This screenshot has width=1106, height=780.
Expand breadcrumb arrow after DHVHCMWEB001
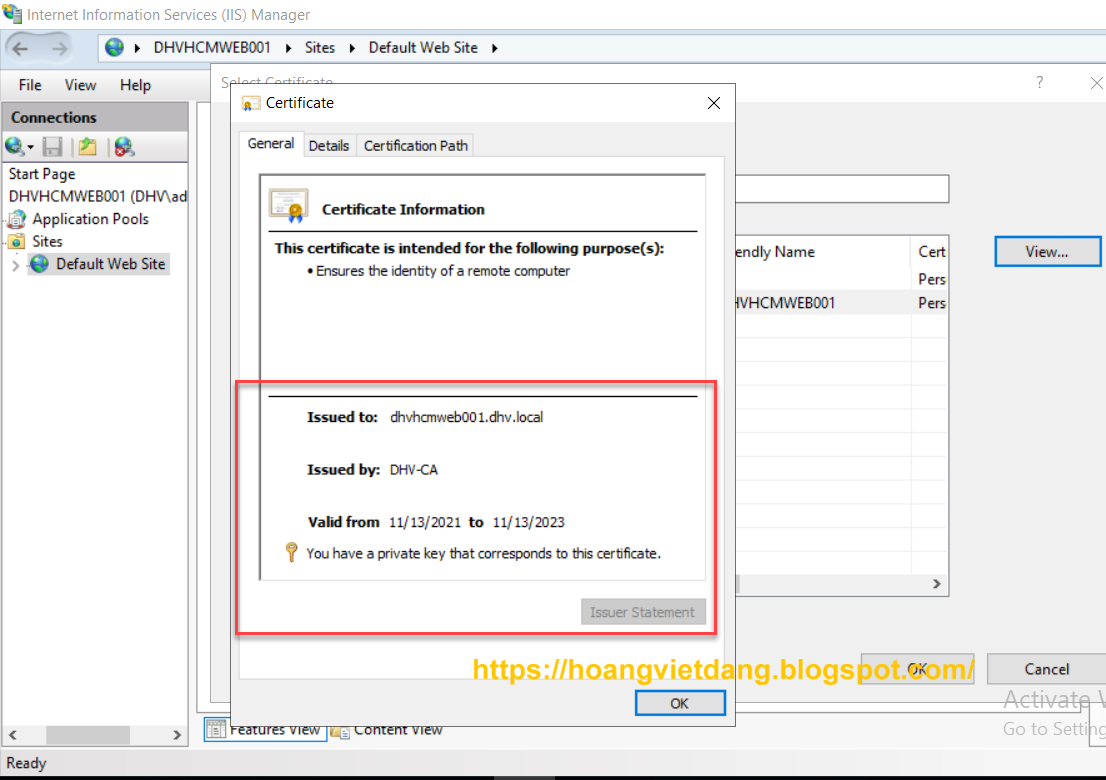click(288, 48)
